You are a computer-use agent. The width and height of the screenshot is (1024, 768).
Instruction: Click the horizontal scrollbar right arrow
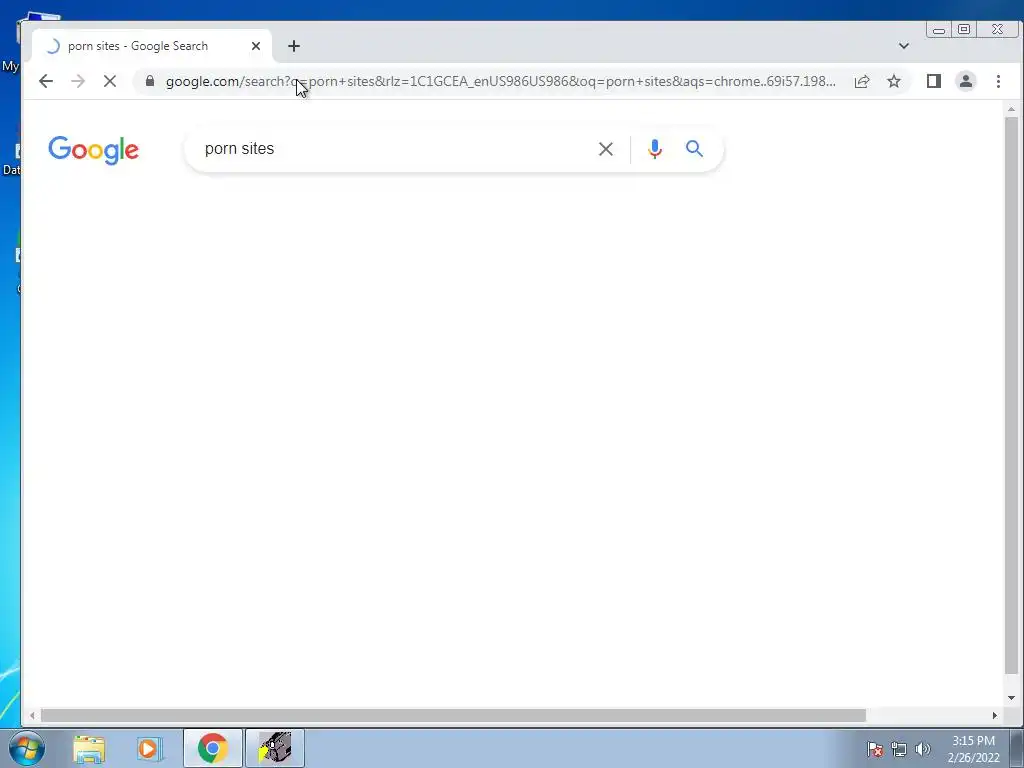click(x=995, y=716)
